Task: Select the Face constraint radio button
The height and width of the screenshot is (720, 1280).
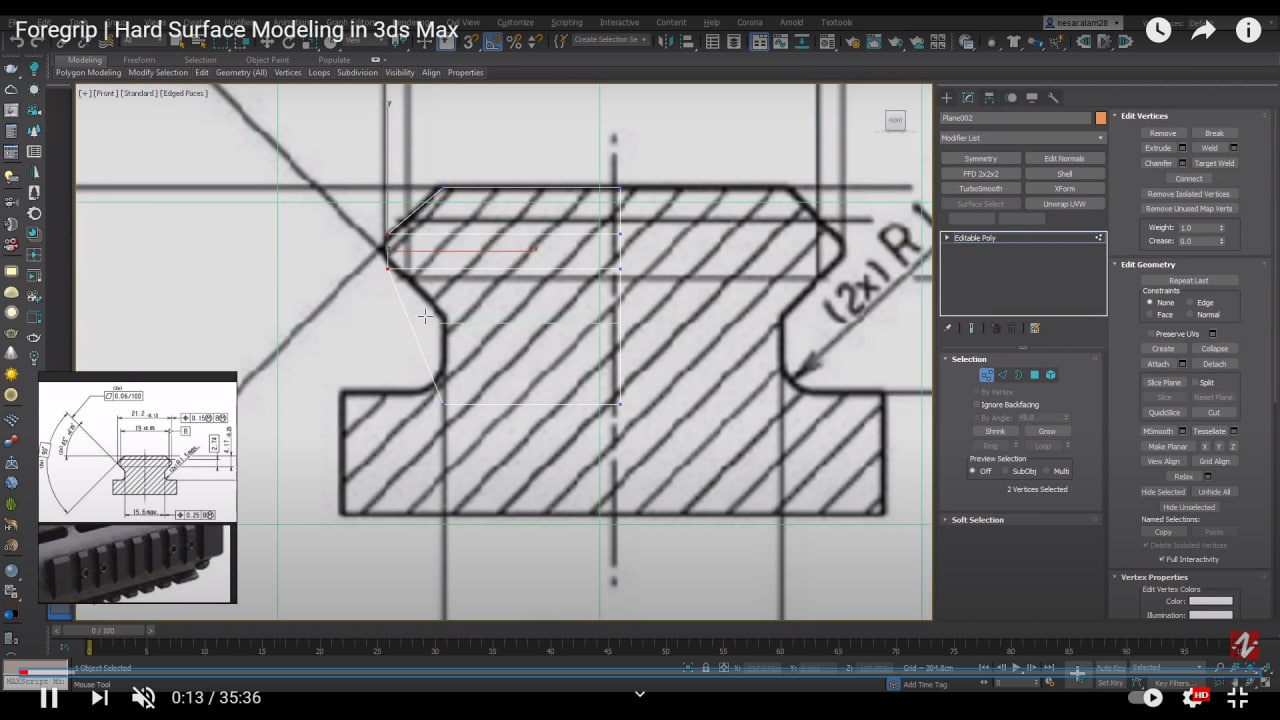Action: coord(1150,315)
